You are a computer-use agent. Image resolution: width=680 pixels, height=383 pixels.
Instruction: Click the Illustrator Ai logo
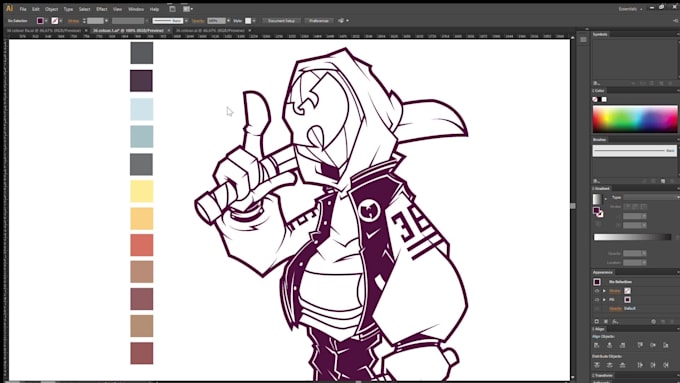9,8
